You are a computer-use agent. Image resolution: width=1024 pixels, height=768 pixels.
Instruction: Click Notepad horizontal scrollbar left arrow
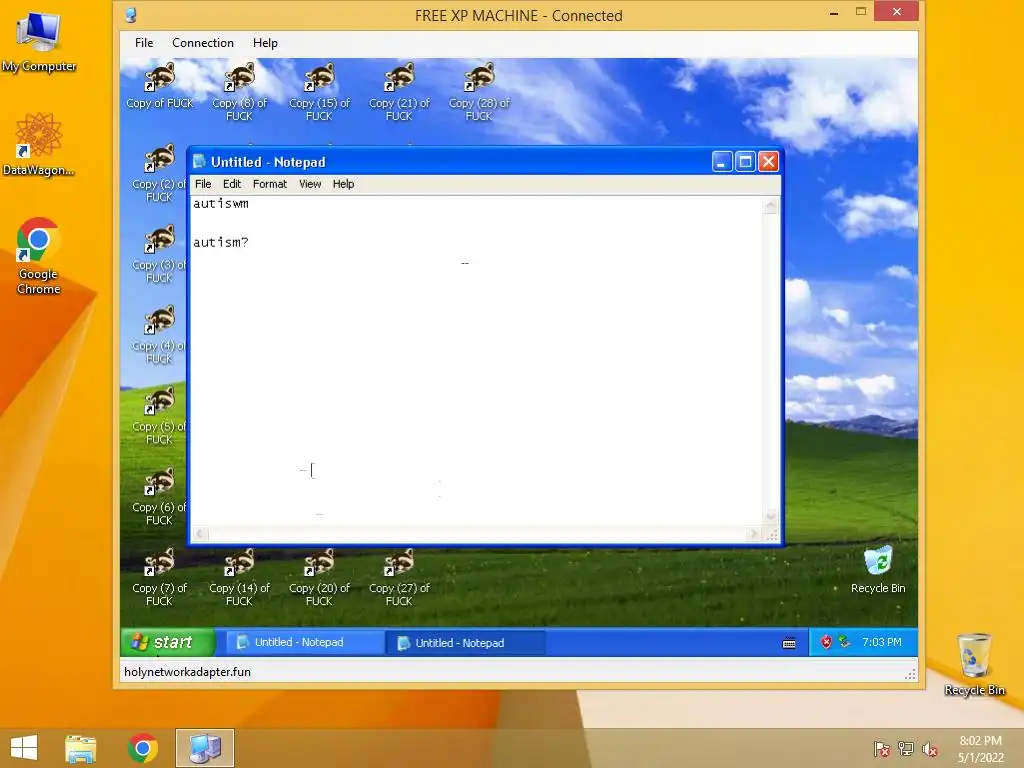pyautogui.click(x=201, y=534)
